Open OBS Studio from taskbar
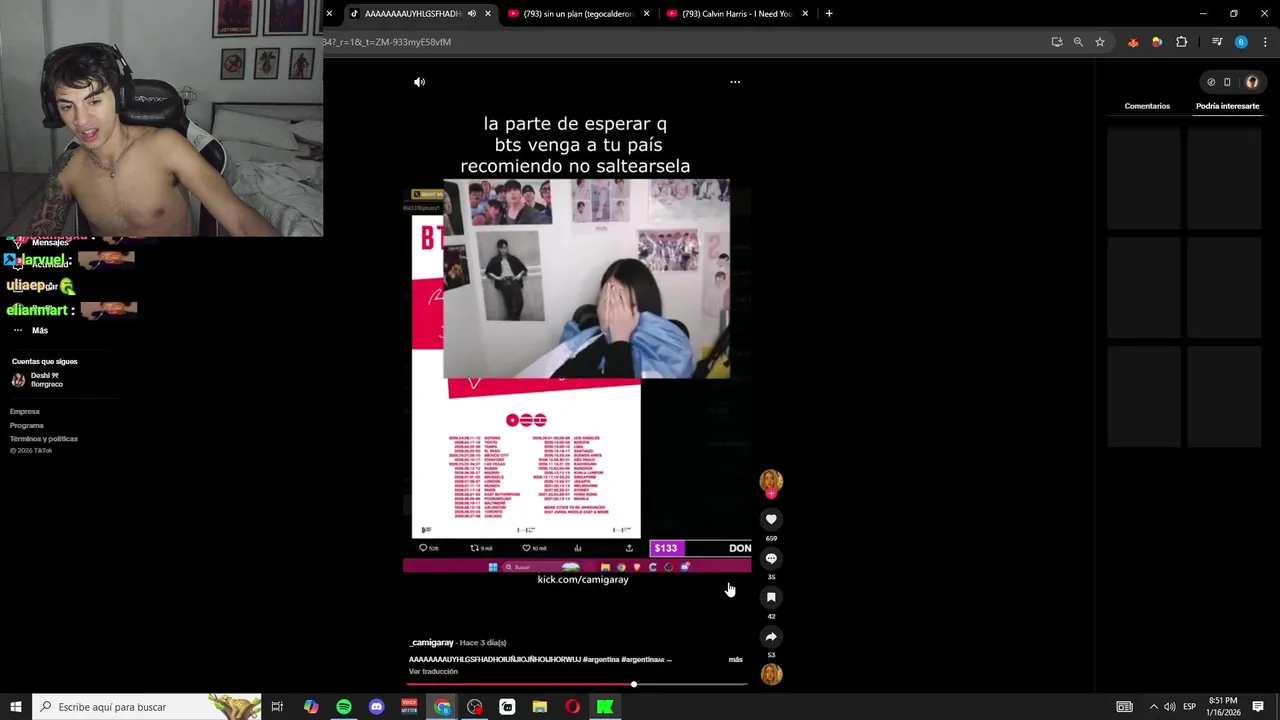Screen dimensions: 1280x720 [x=475, y=707]
